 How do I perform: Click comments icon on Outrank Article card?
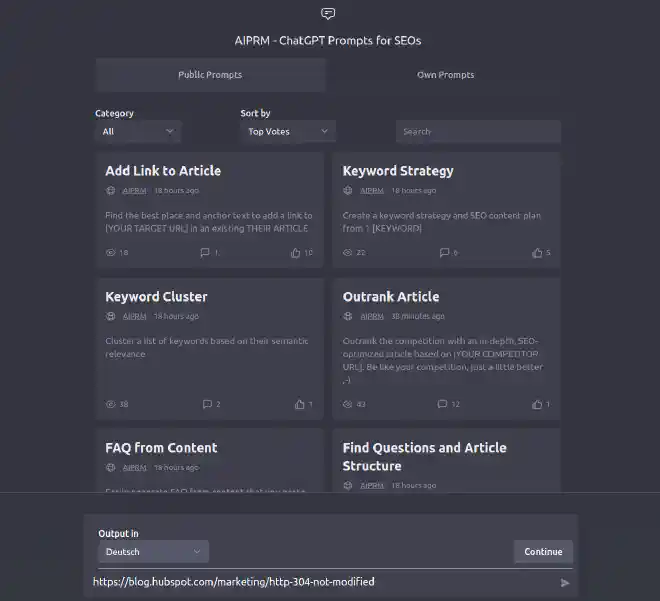pos(442,404)
